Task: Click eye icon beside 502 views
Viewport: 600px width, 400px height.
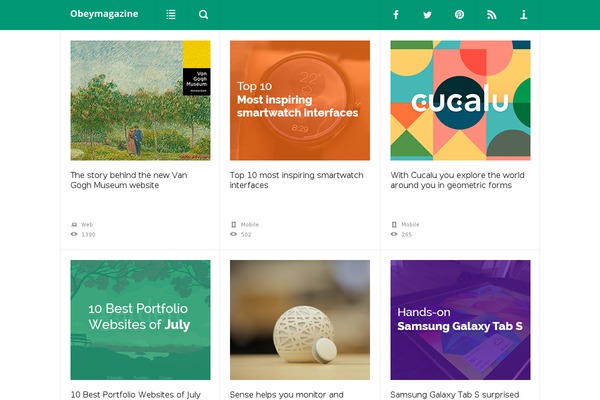Action: click(233, 234)
